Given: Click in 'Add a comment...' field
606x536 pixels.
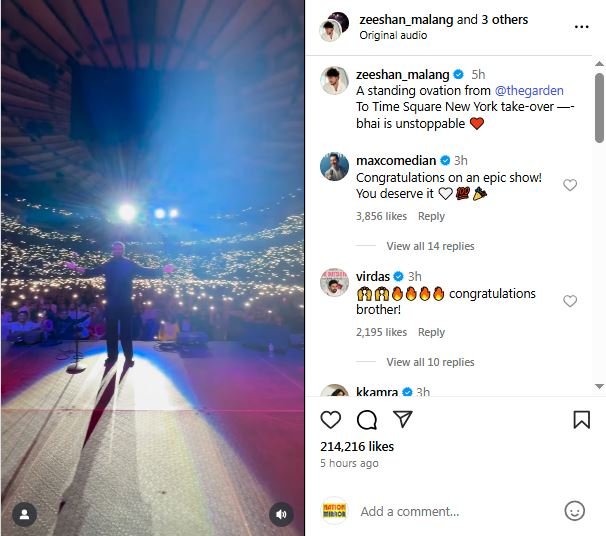Looking at the screenshot, I should tap(450, 511).
